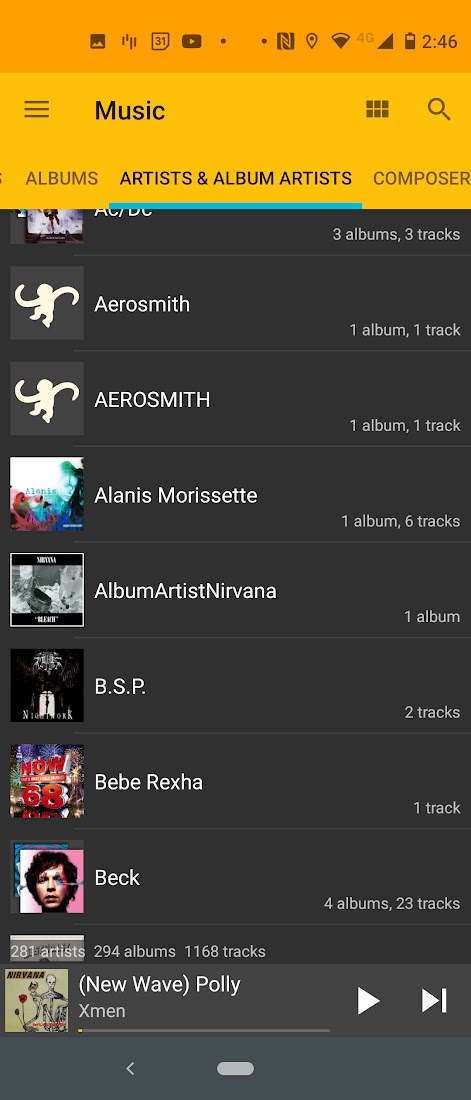This screenshot has height=1100, width=471.
Task: Click the playback progress bar in mini player
Action: 204,1031
